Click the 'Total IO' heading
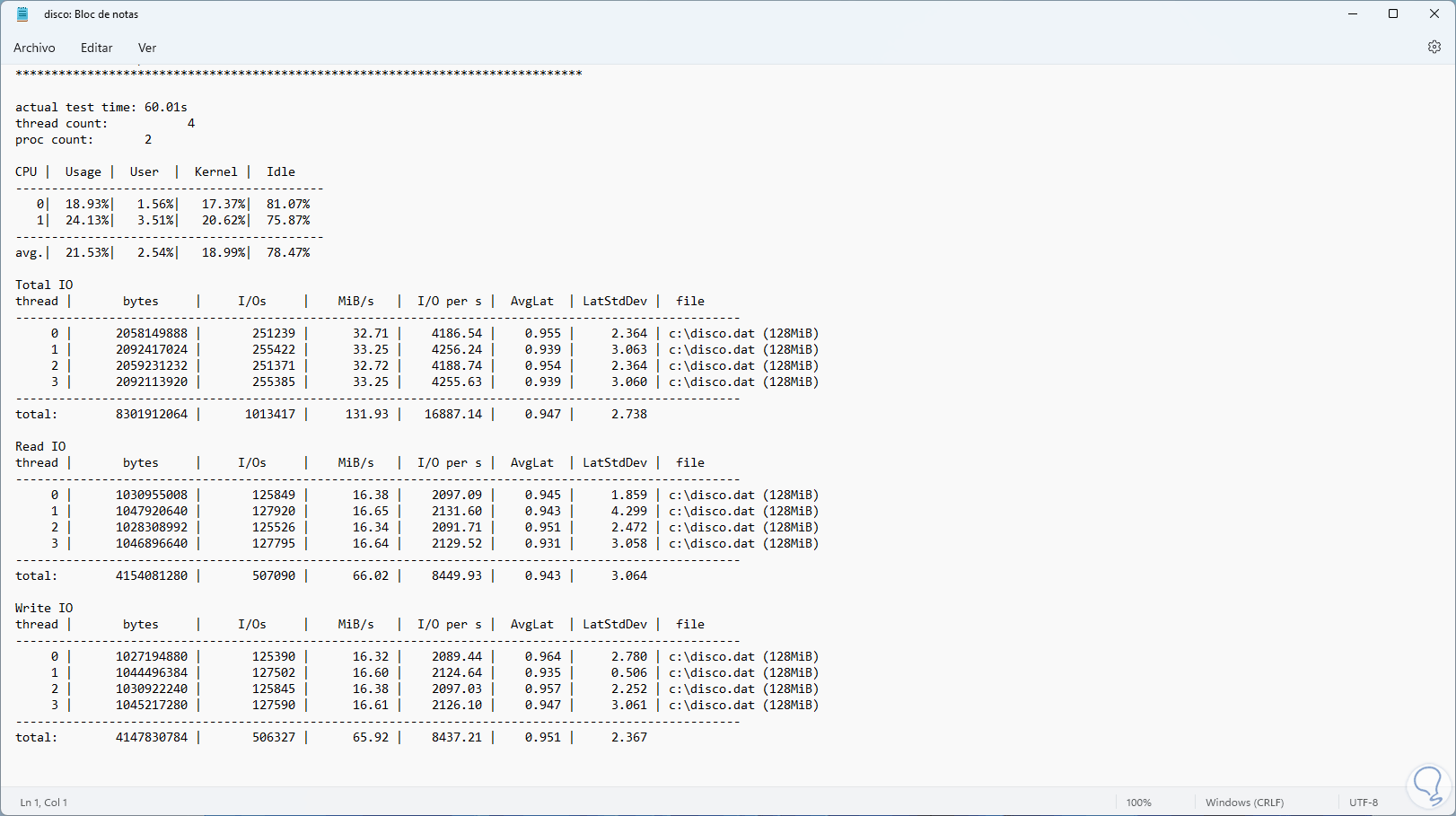This screenshot has width=1456, height=816. (x=44, y=285)
